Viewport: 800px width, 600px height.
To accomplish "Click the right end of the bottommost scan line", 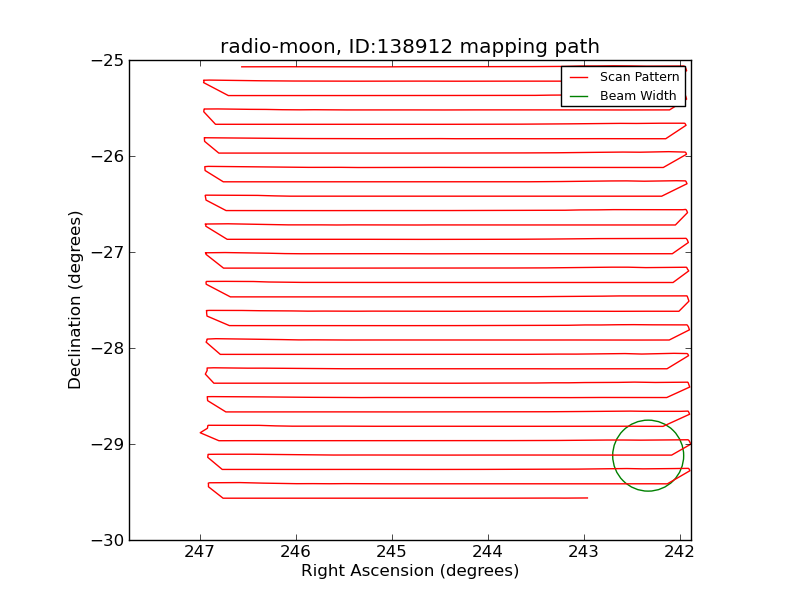I will (587, 497).
